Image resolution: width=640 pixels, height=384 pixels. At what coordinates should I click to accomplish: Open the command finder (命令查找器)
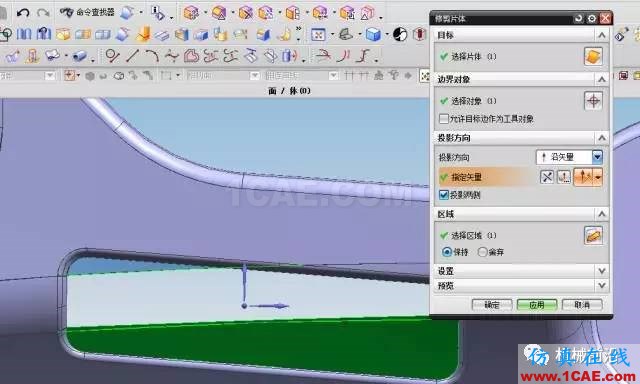[x=87, y=13]
